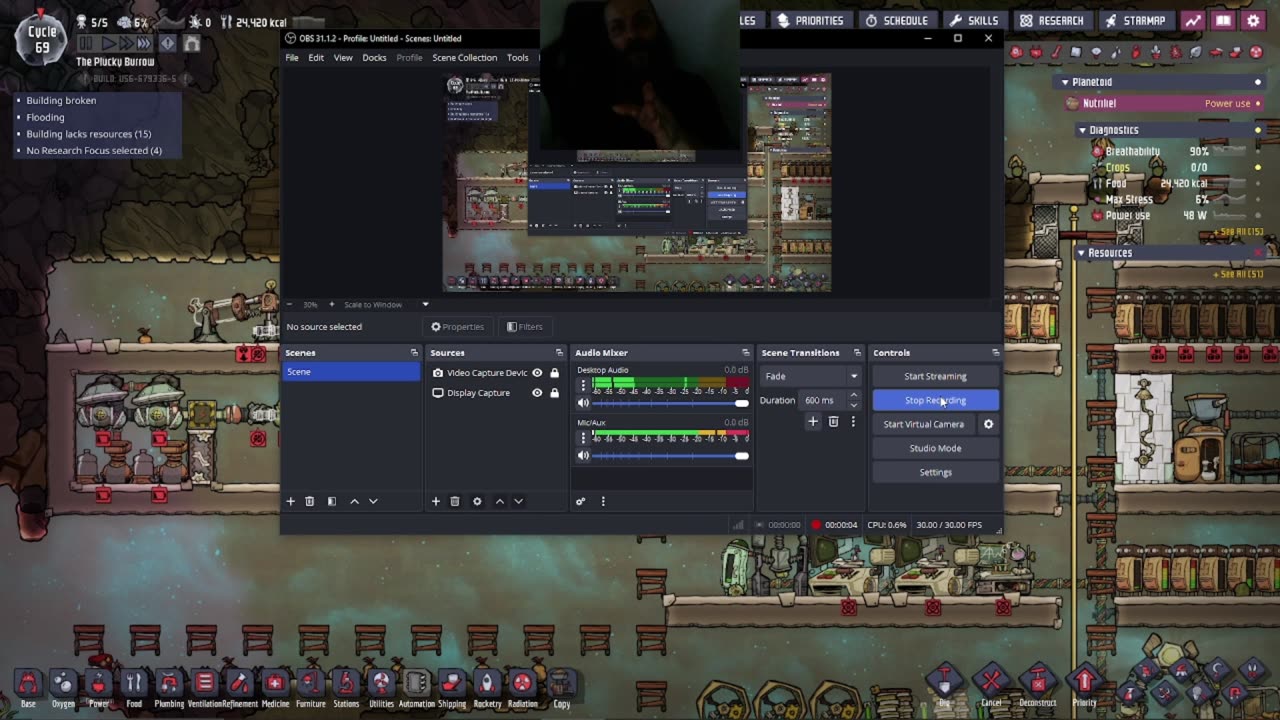Toggle visibility of Display Capture source
This screenshot has height=720, width=1280.
tap(537, 393)
